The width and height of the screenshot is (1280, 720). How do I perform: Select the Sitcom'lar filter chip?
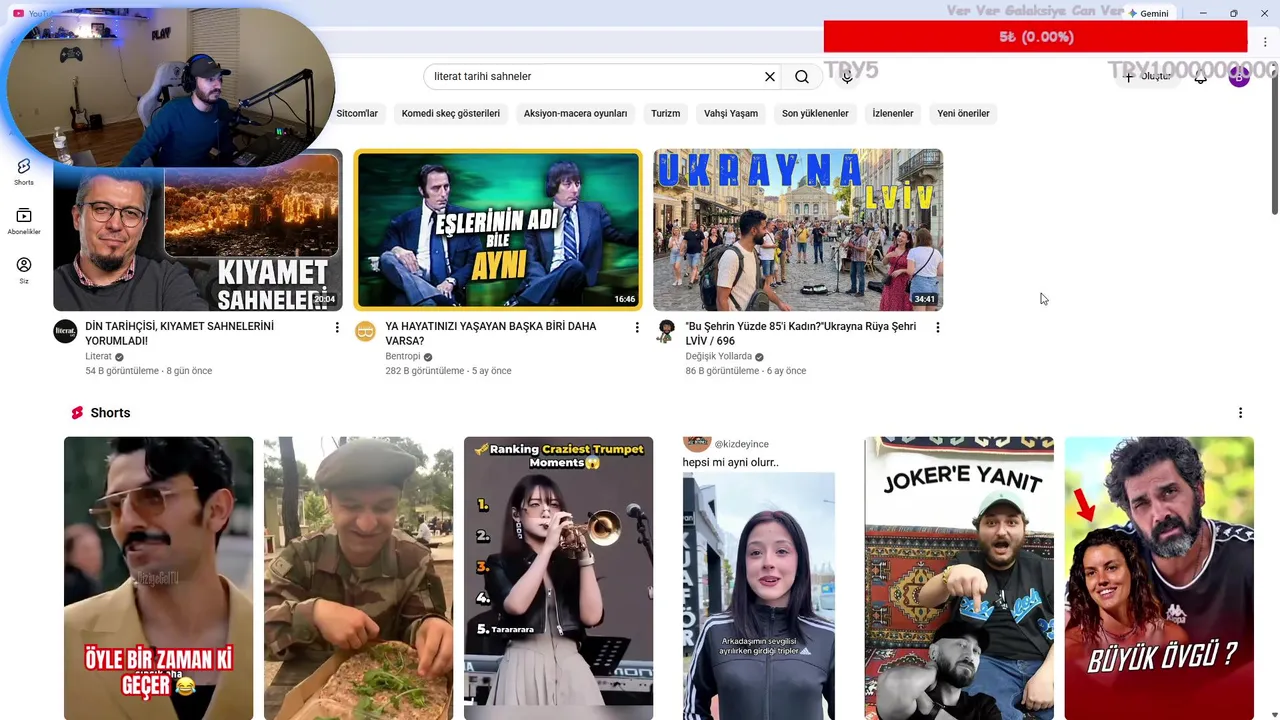[357, 113]
